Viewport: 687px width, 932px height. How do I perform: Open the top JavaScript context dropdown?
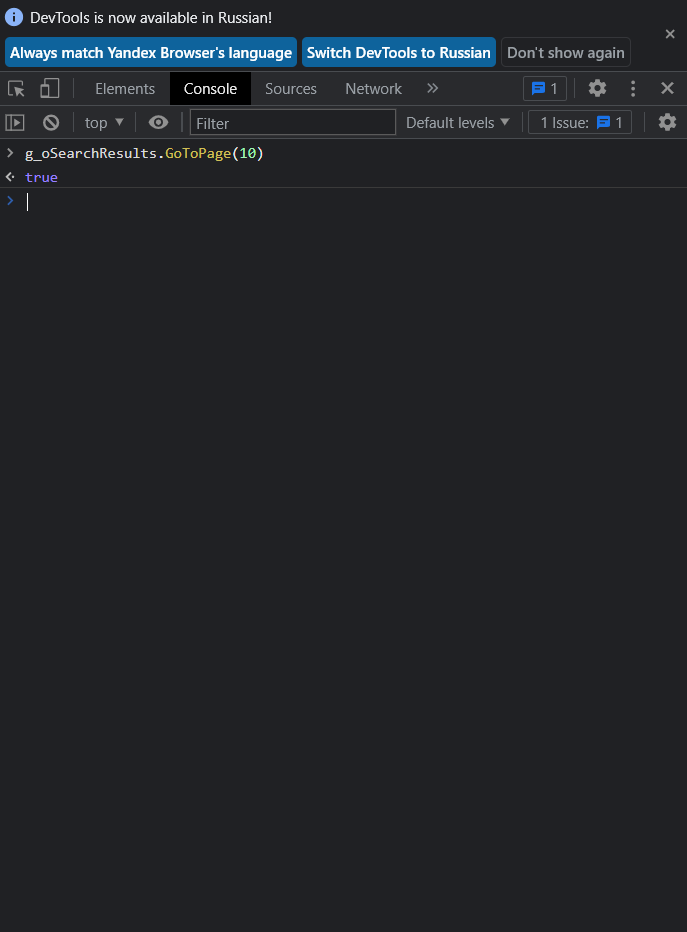coord(104,122)
